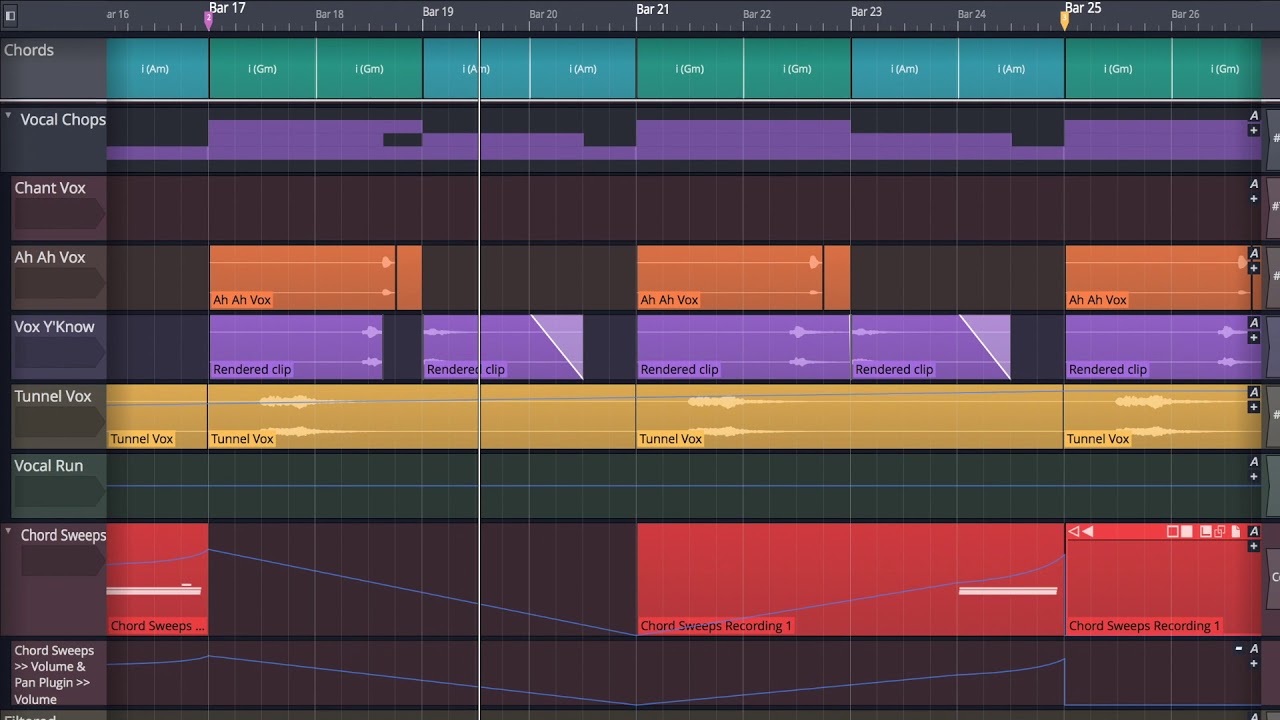Click the pink marker 2 at Bar 17

[208, 19]
